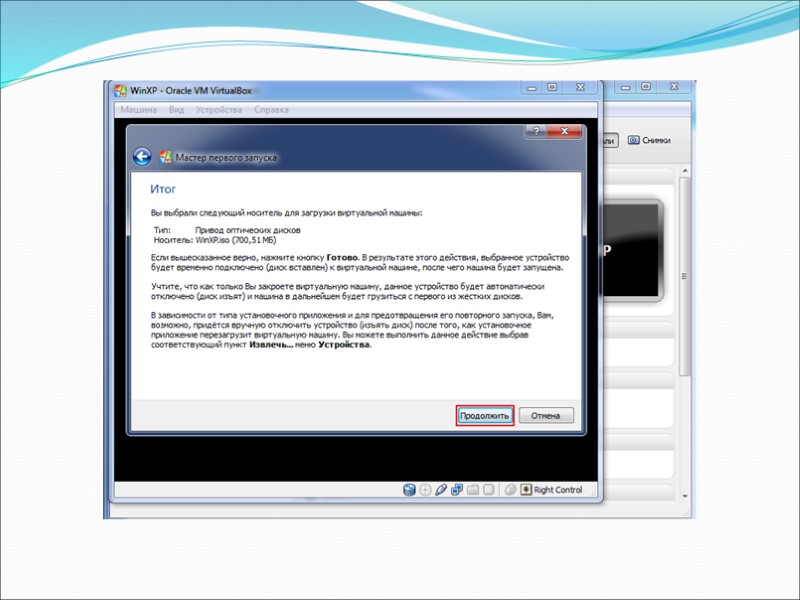The width and height of the screenshot is (800, 600).
Task: Click the hard disk activity status icon
Action: (409, 490)
